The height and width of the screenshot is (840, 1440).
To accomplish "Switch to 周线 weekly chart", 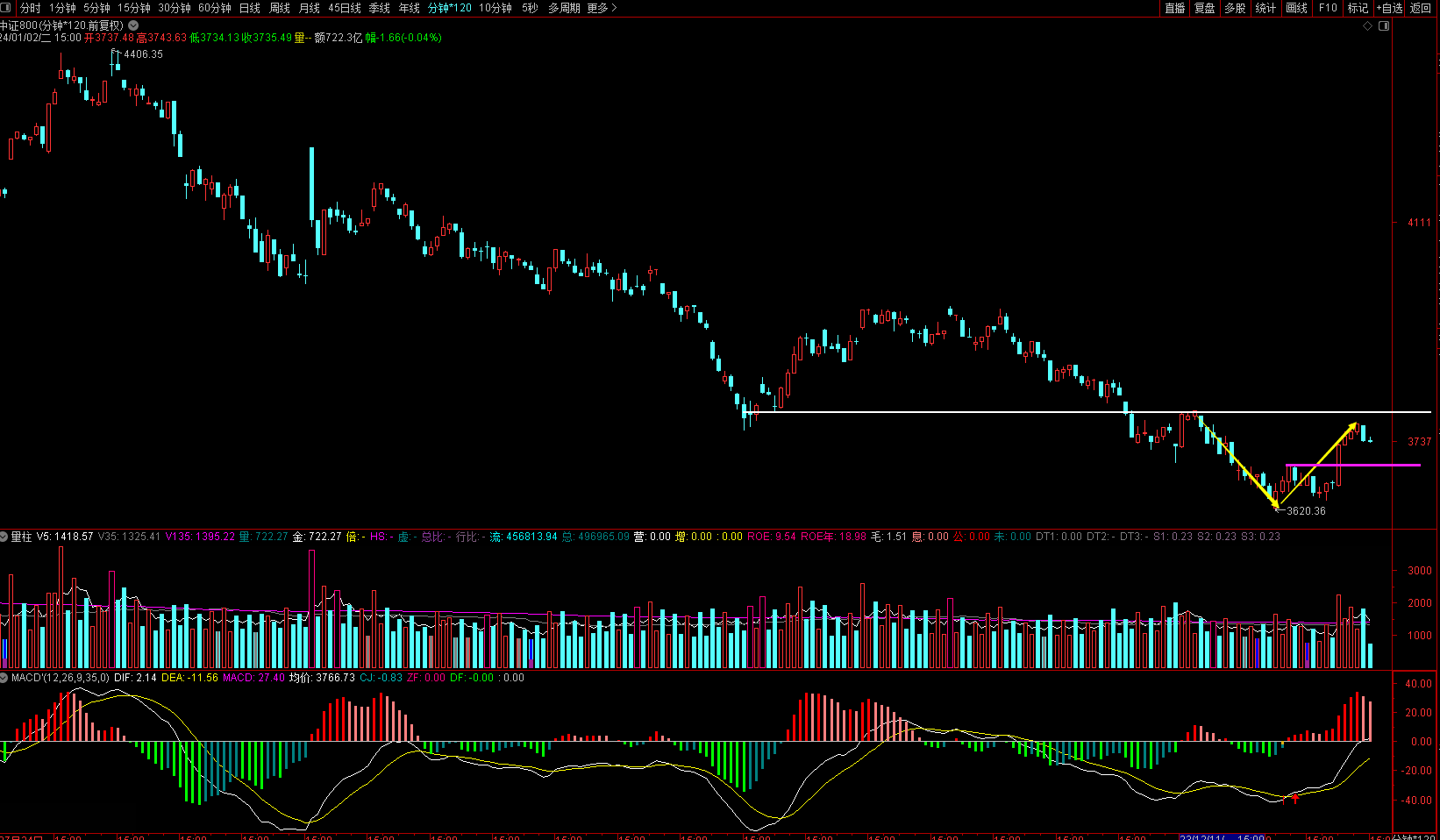I will click(280, 8).
